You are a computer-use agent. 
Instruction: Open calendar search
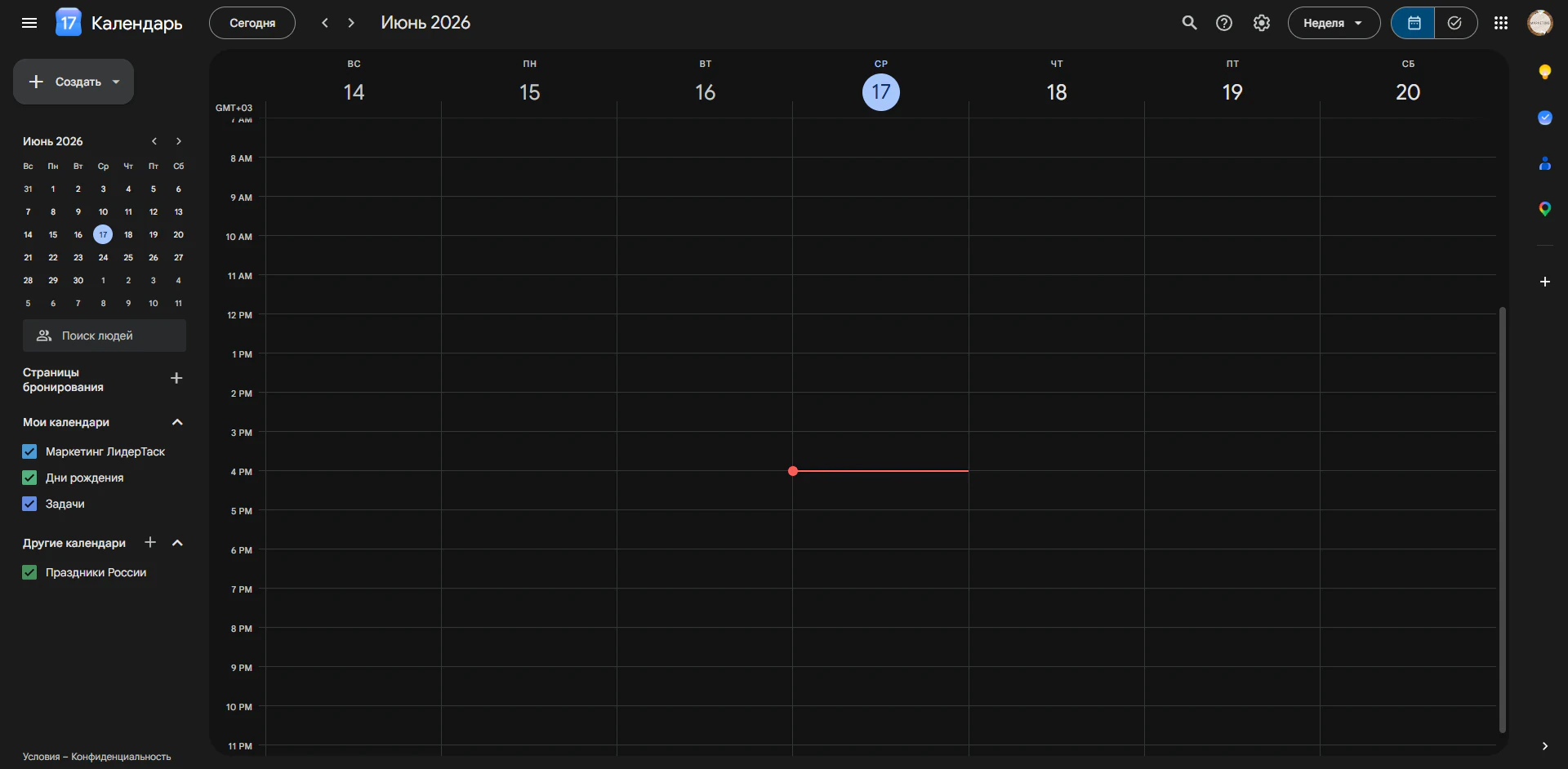pyautogui.click(x=1189, y=23)
